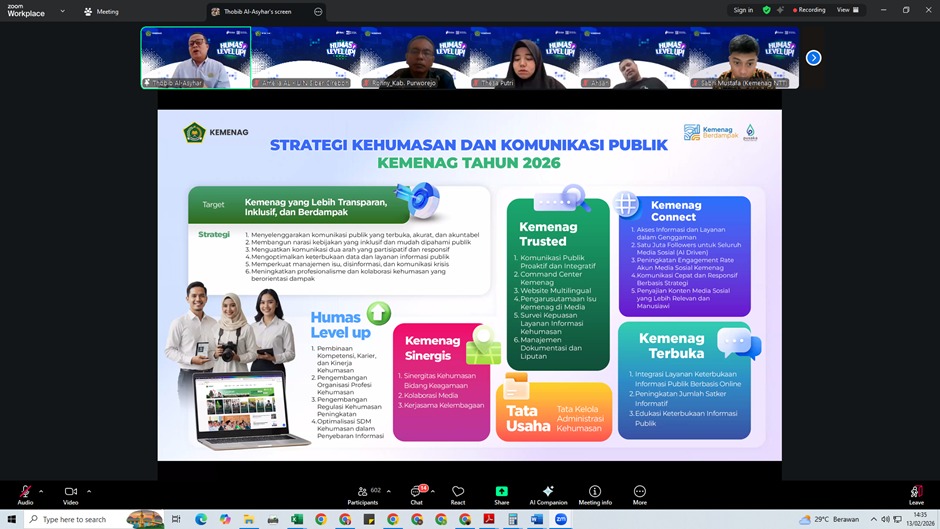The image size is (940, 529).
Task: Show next participants in video strip
Action: pyautogui.click(x=813, y=58)
